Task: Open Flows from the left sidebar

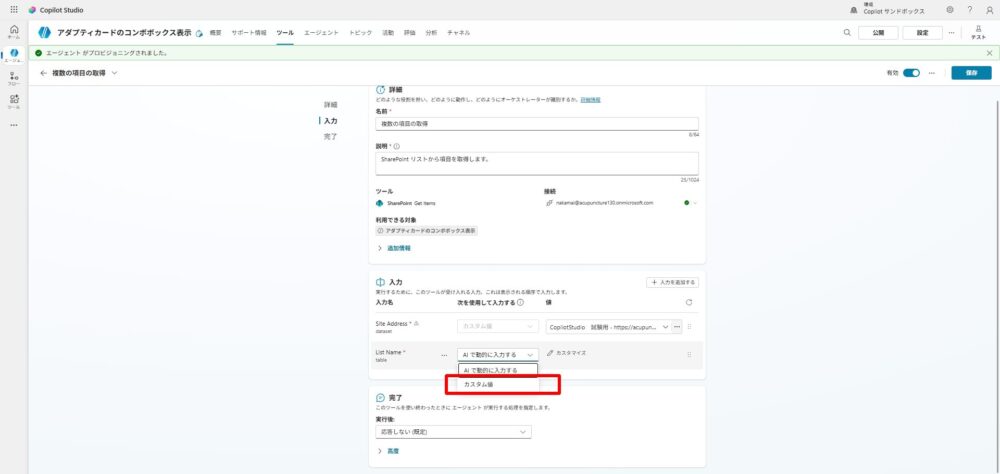Action: click(13, 78)
